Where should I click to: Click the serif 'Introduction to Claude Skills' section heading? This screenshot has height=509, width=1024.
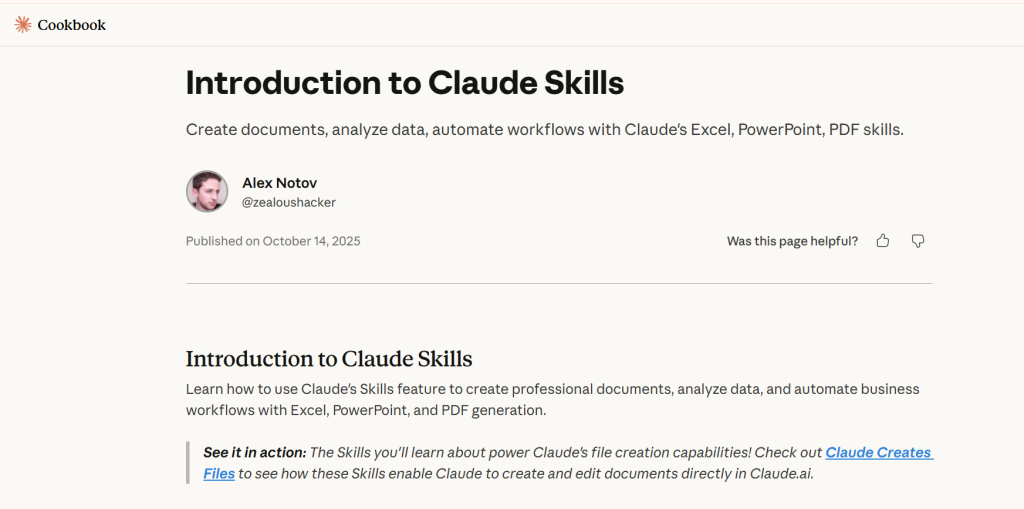[329, 359]
